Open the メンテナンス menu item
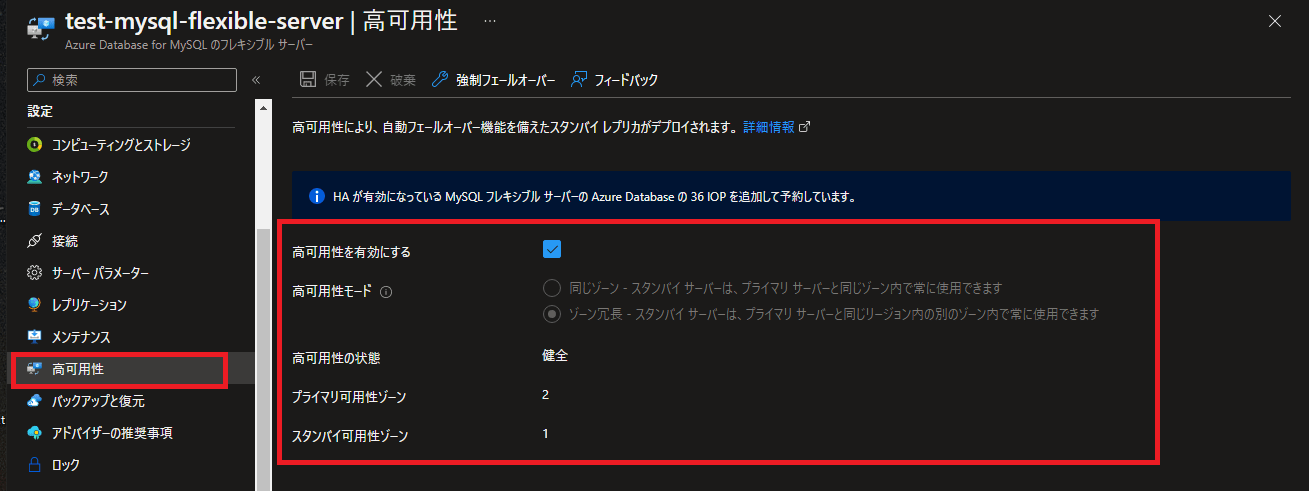The image size is (1309, 491). pyautogui.click(x=81, y=337)
